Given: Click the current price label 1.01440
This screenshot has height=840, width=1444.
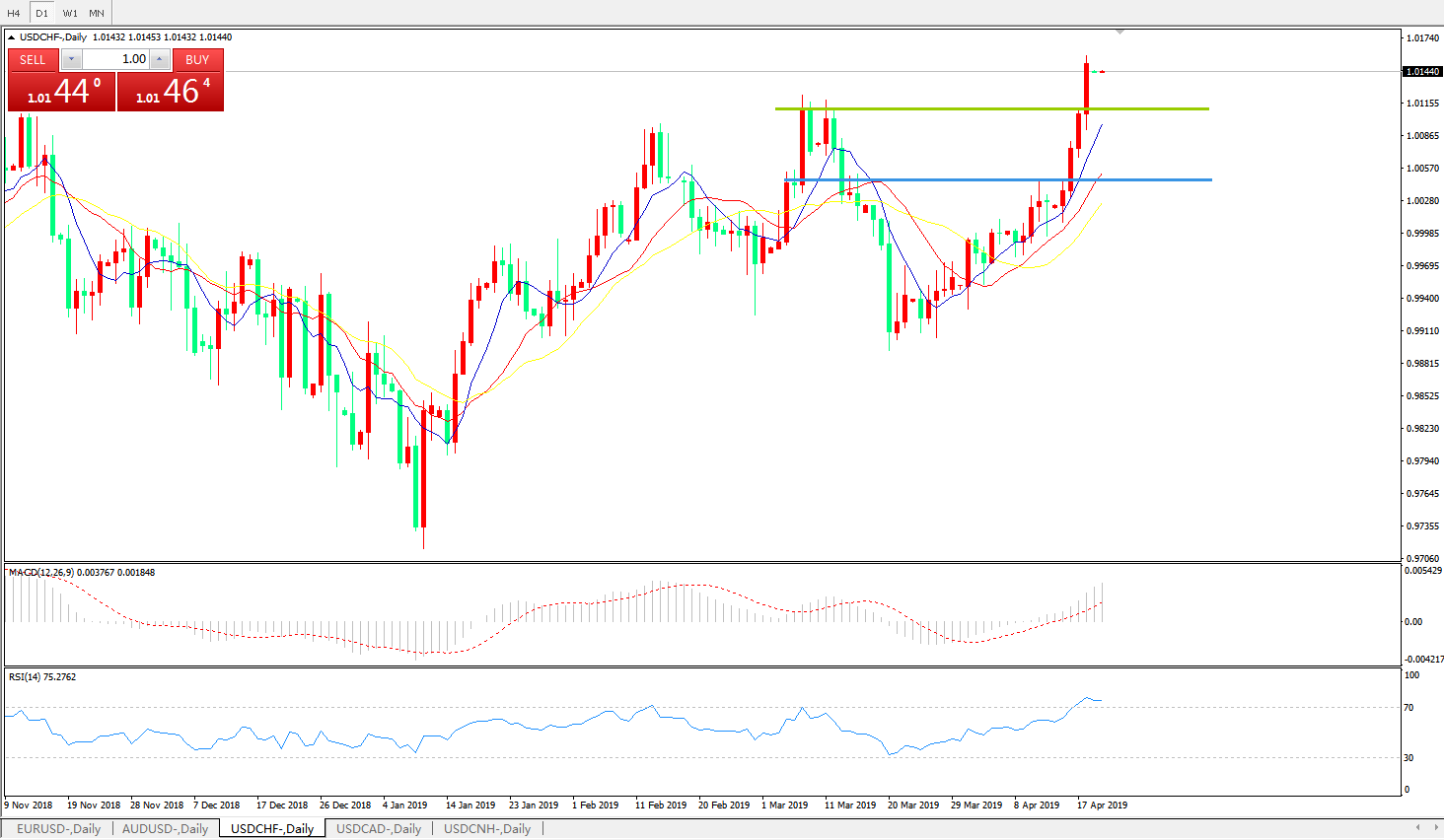Looking at the screenshot, I should (1422, 72).
